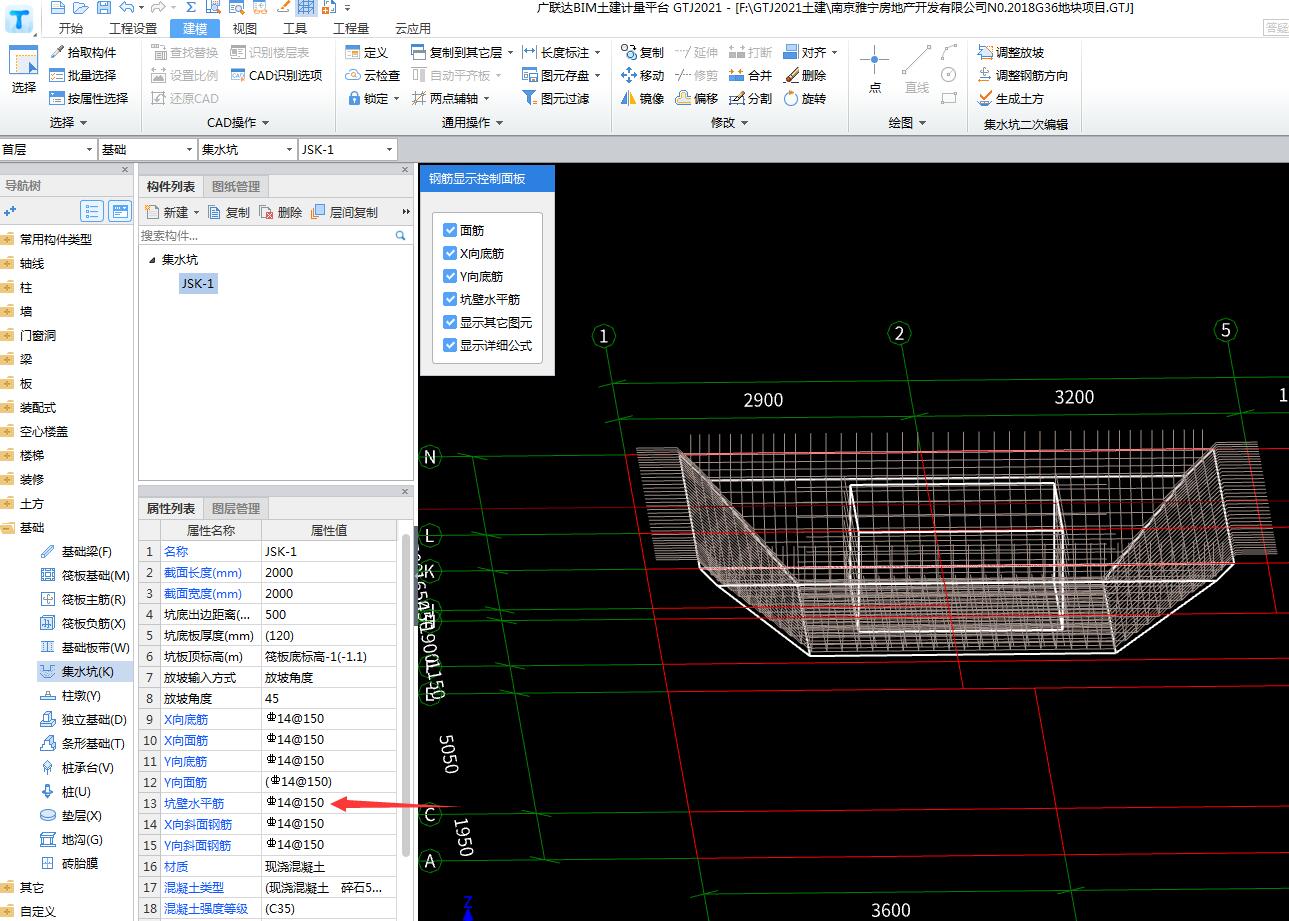Click axis bubble 2 in the viewport
Viewport: 1289px width, 921px height.
[x=900, y=333]
